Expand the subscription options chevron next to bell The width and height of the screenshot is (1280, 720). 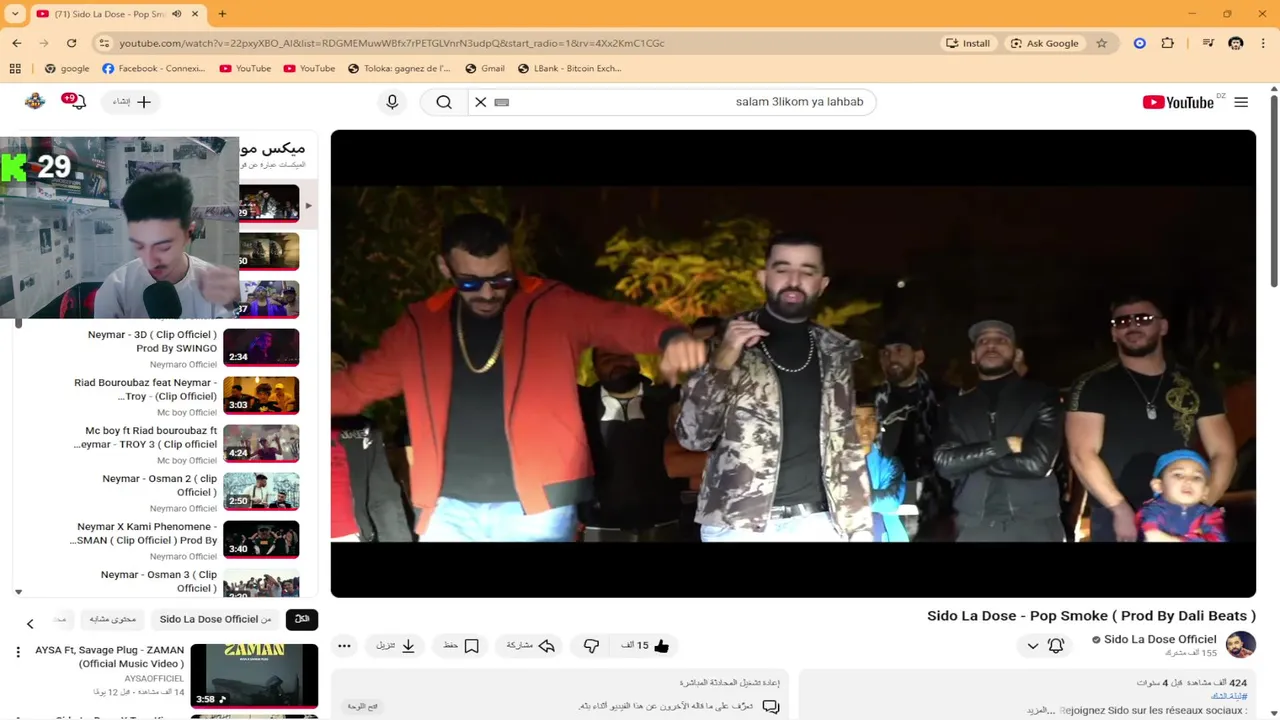pyautogui.click(x=1033, y=646)
